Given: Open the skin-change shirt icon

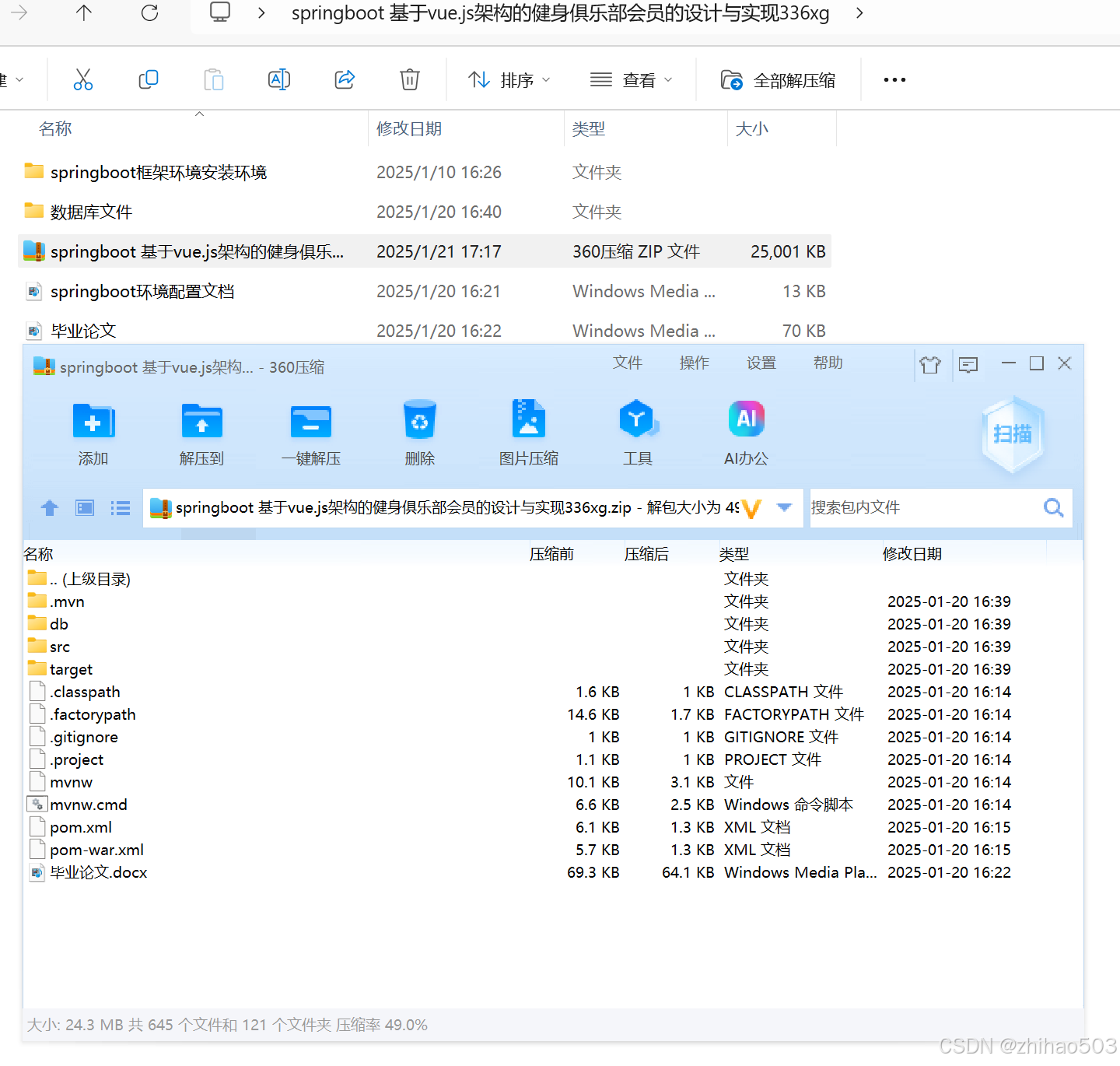Looking at the screenshot, I should [930, 364].
